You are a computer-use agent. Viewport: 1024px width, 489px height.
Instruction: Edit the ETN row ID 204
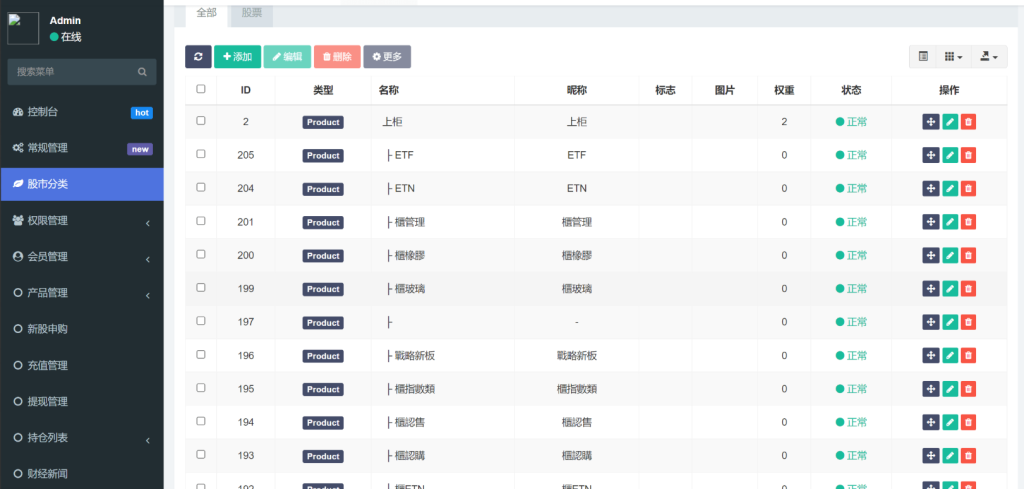click(950, 188)
